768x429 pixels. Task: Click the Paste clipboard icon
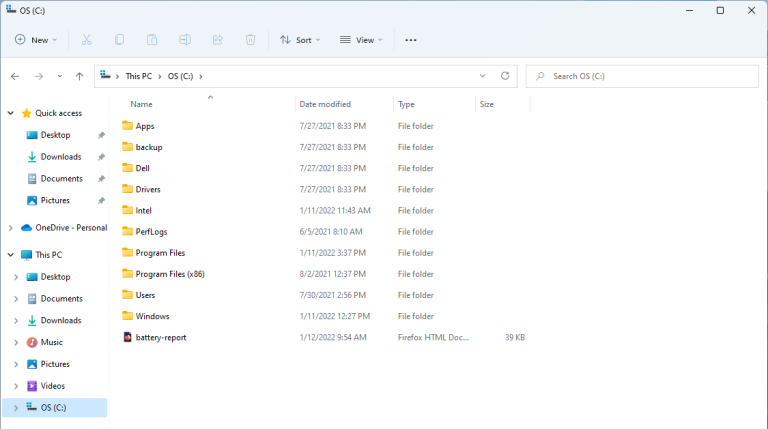[x=152, y=40]
